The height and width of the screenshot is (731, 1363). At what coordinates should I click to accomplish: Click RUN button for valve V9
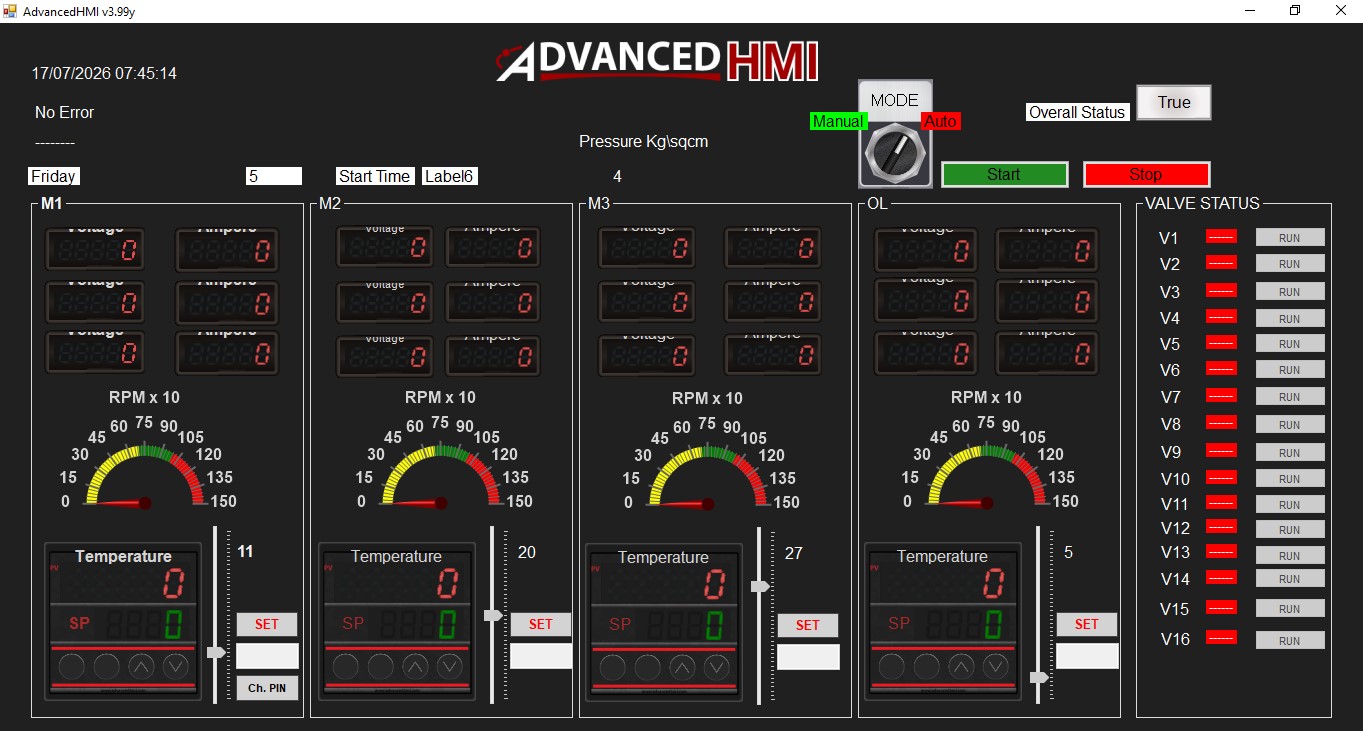tap(1290, 452)
